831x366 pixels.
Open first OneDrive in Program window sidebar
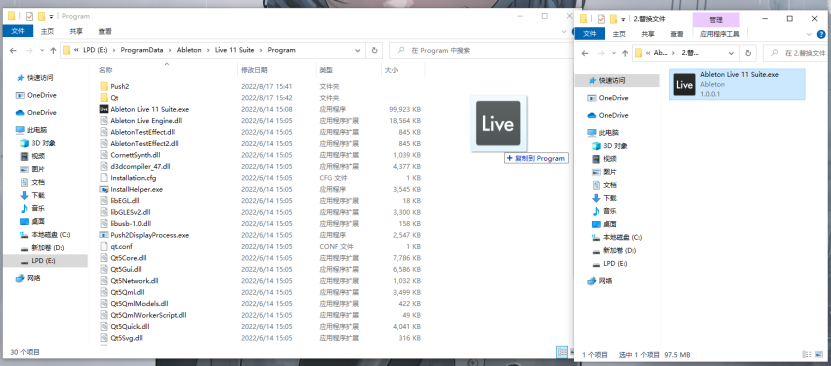(37, 95)
